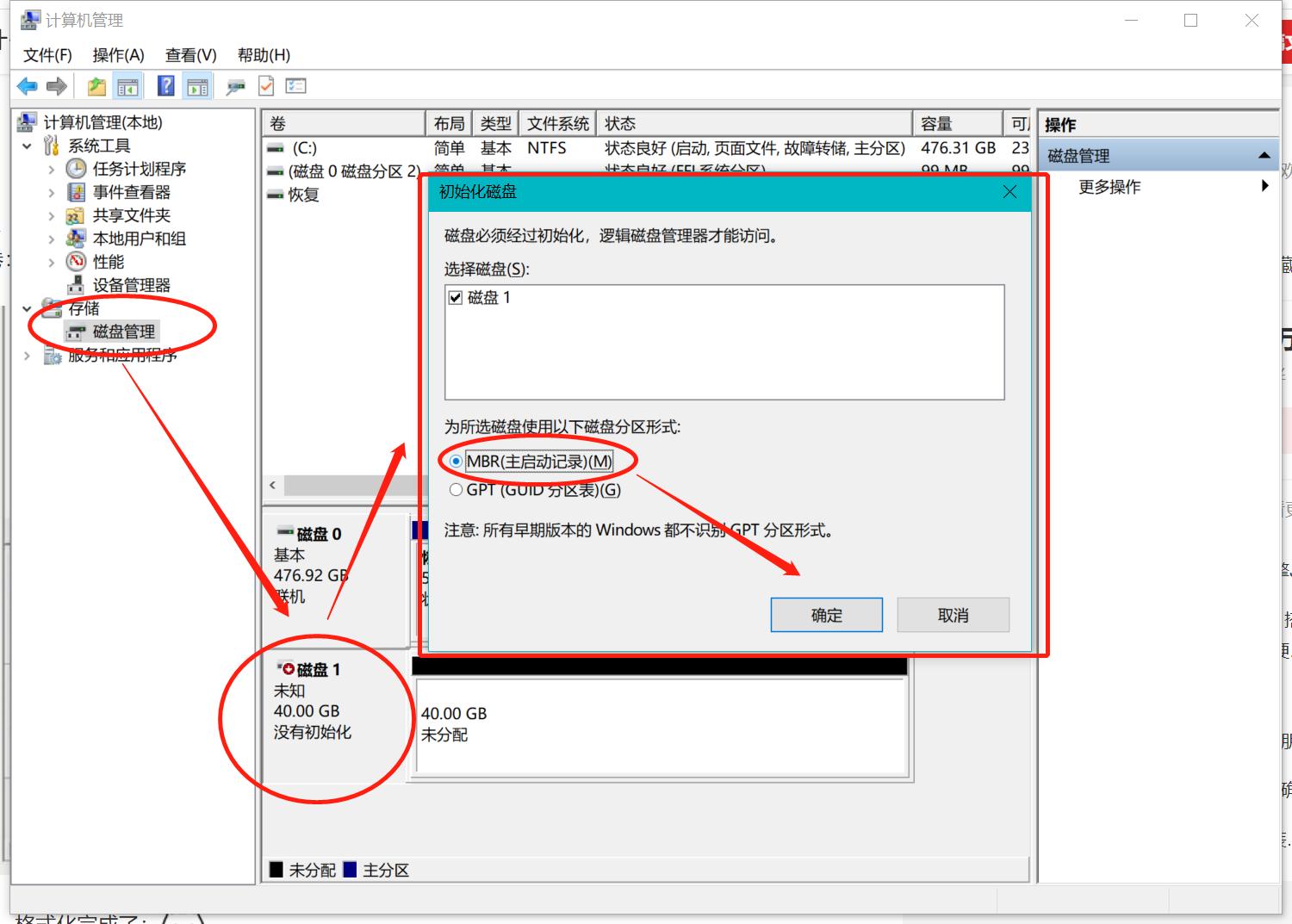1292x924 pixels.
Task: Select the 磁盘管理 disk icon in tree
Action: click(x=77, y=332)
